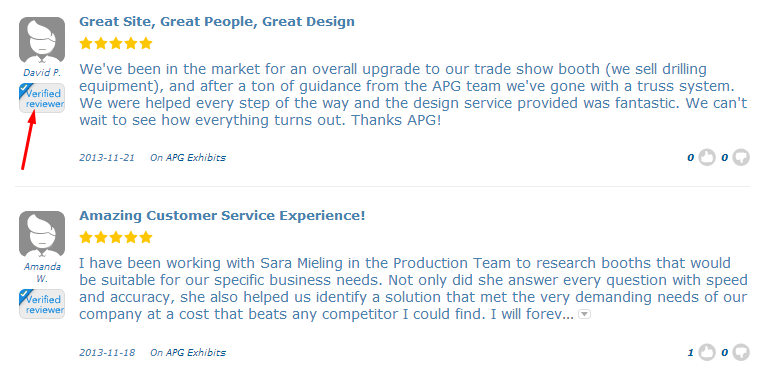Click the 2013-11-21 review date
Screen dimensions: 770x377
[107, 158]
